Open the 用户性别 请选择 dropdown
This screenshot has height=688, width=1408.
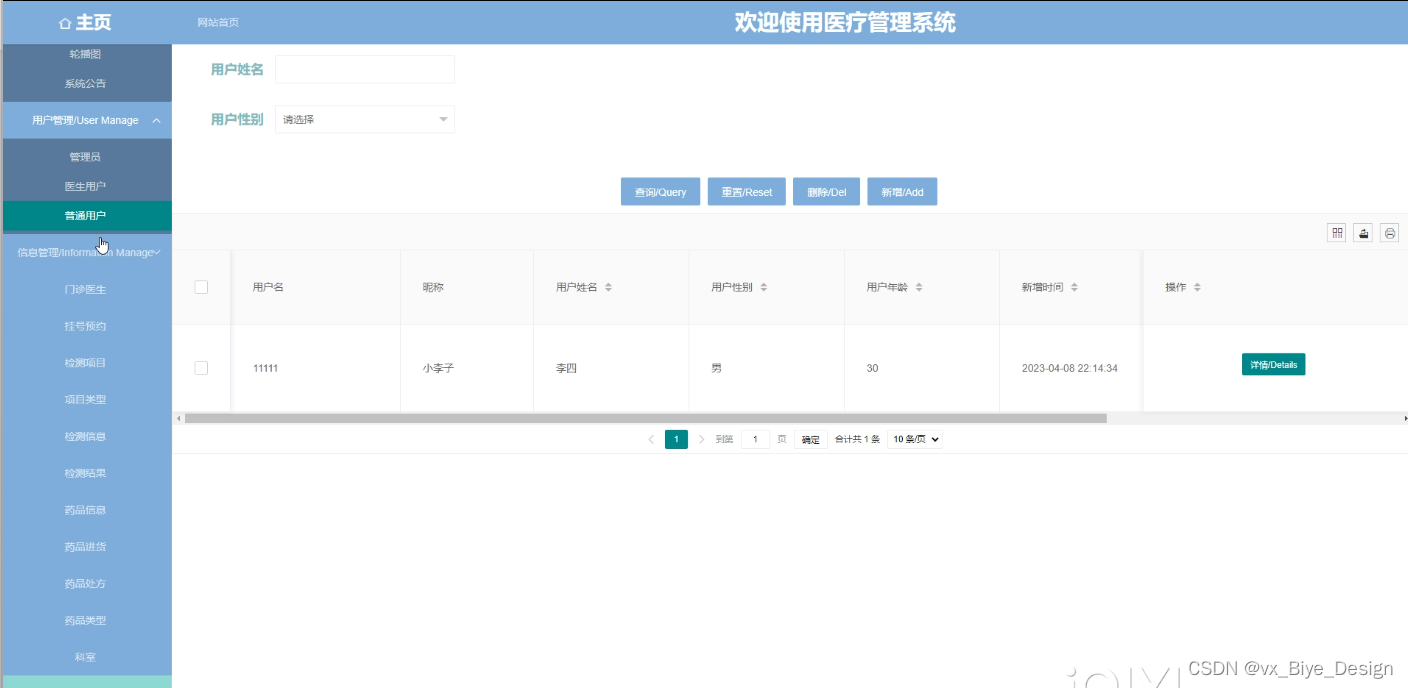(x=365, y=120)
